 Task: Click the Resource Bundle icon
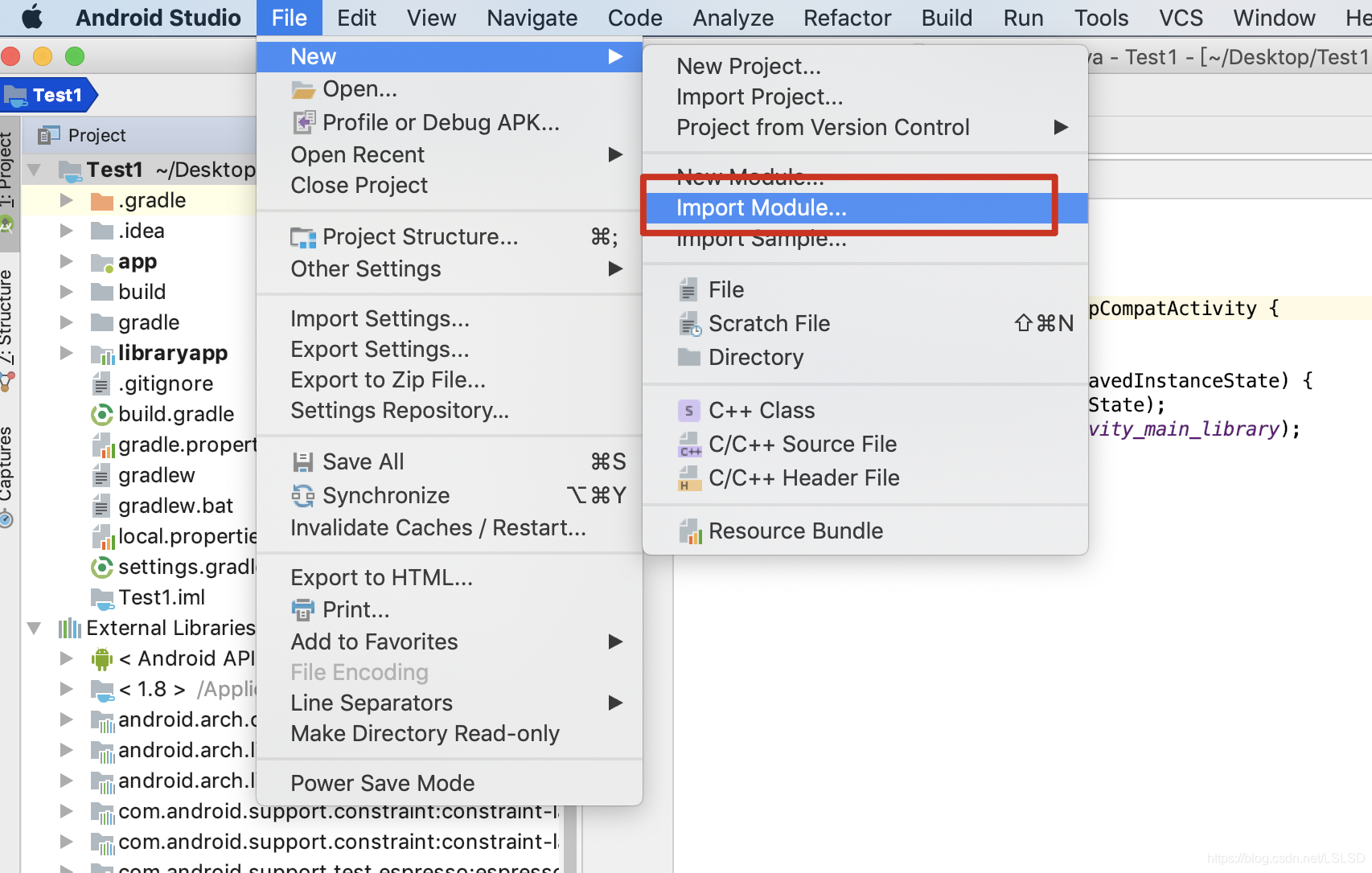tap(690, 531)
